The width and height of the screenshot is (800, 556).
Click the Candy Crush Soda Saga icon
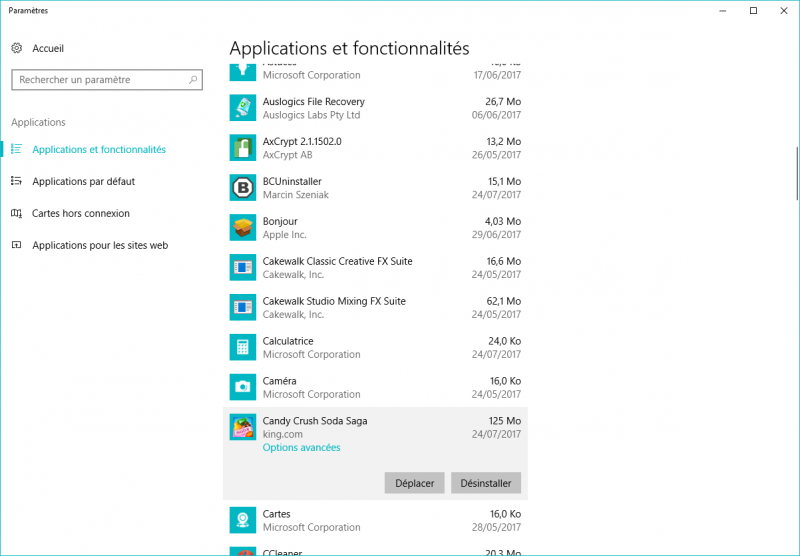point(243,427)
